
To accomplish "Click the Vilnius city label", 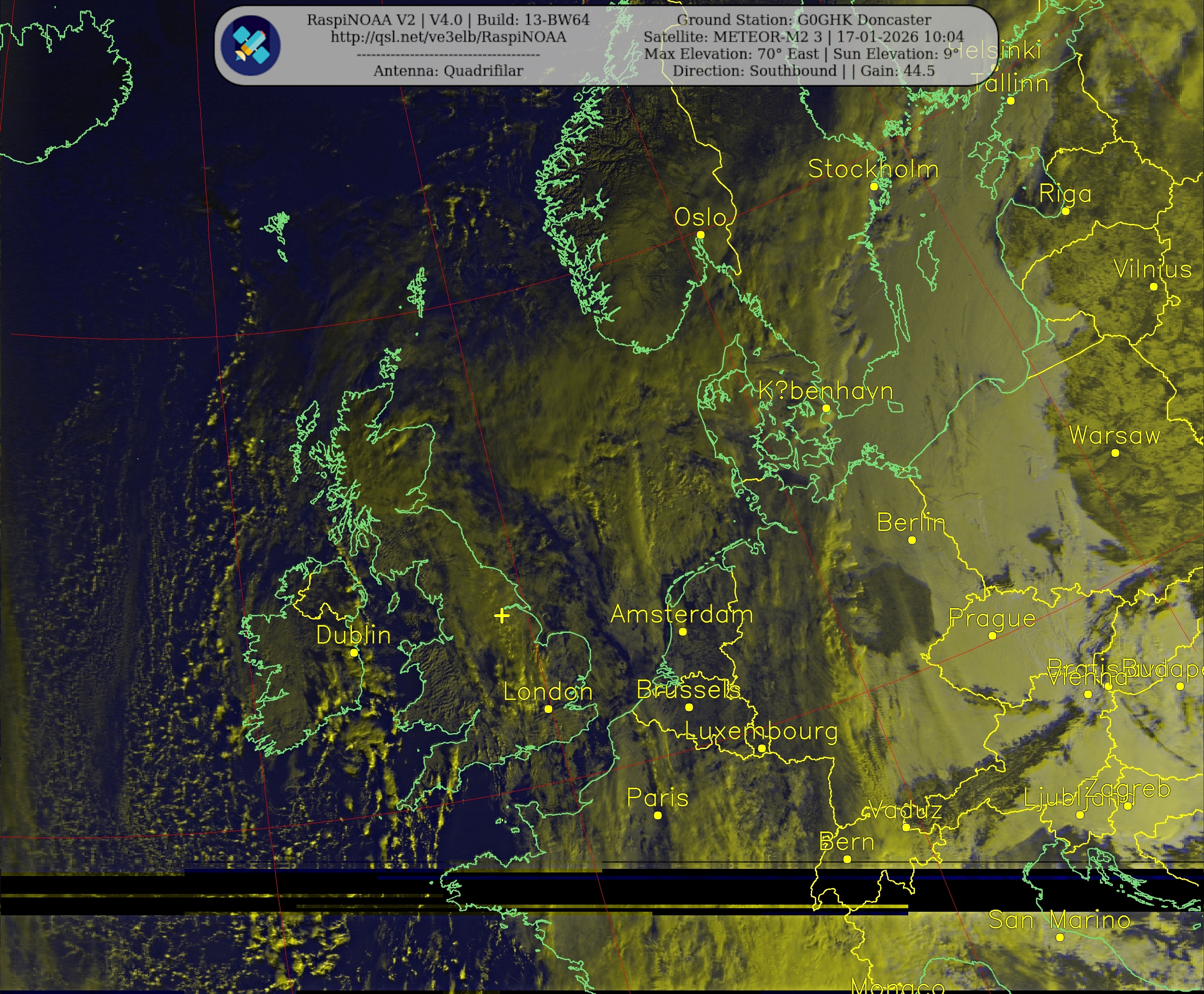I will pyautogui.click(x=1153, y=269).
